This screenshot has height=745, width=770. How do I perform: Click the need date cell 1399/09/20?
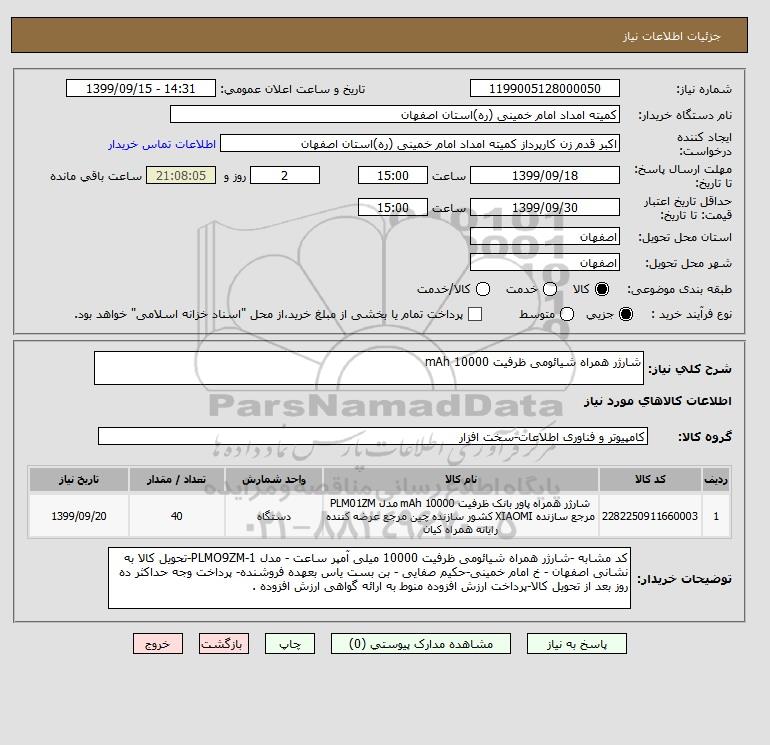coord(79,516)
